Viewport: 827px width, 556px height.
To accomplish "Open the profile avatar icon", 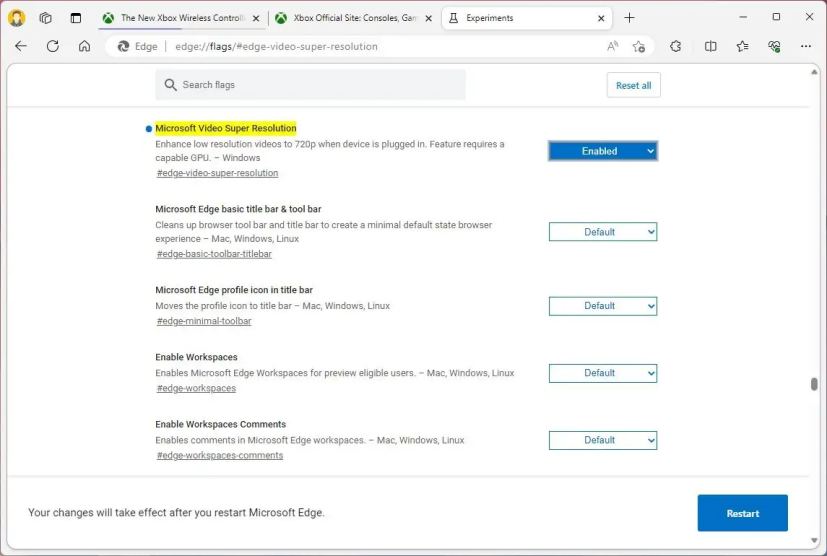I will click(x=17, y=18).
